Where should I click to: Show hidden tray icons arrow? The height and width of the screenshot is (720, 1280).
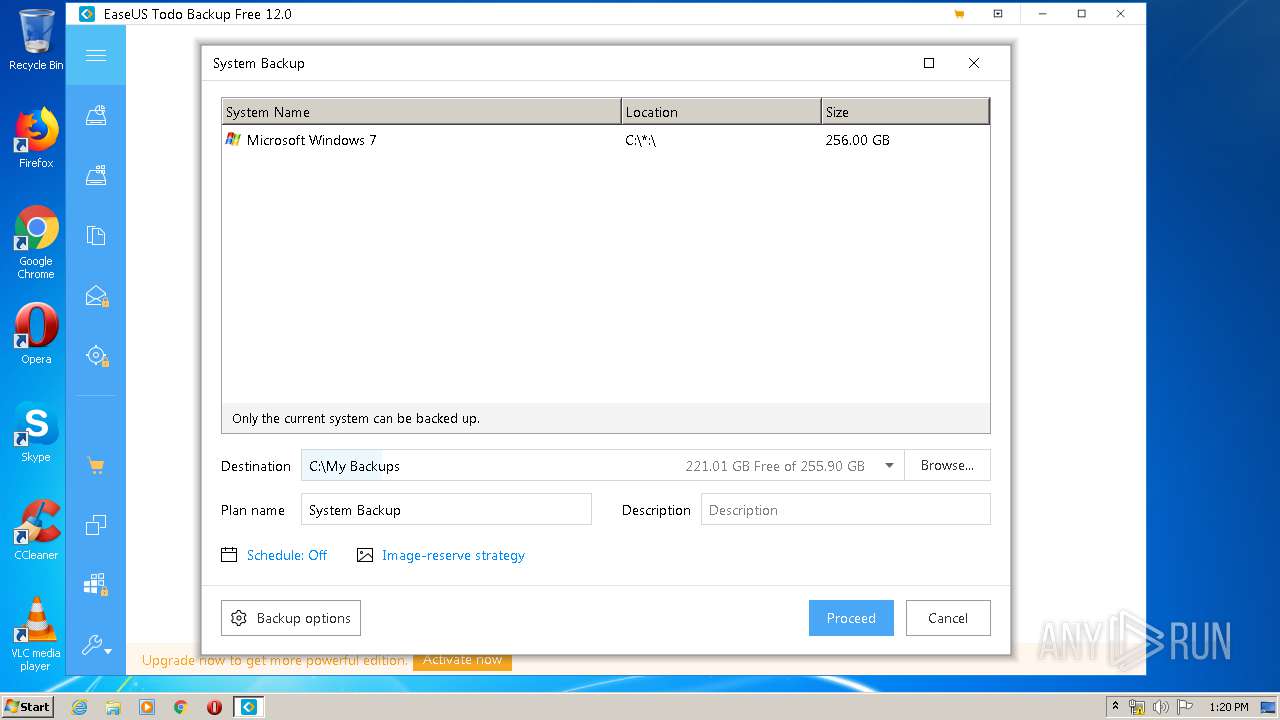(1115, 707)
